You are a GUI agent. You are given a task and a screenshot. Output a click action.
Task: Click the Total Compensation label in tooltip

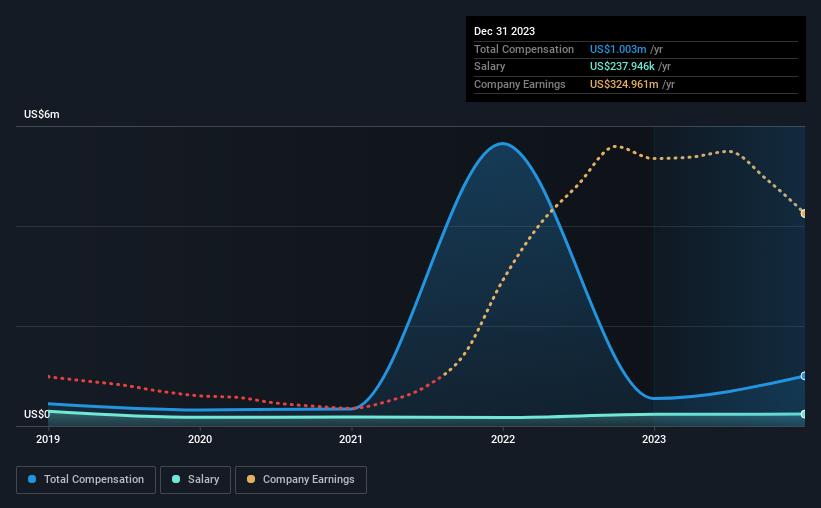click(524, 49)
